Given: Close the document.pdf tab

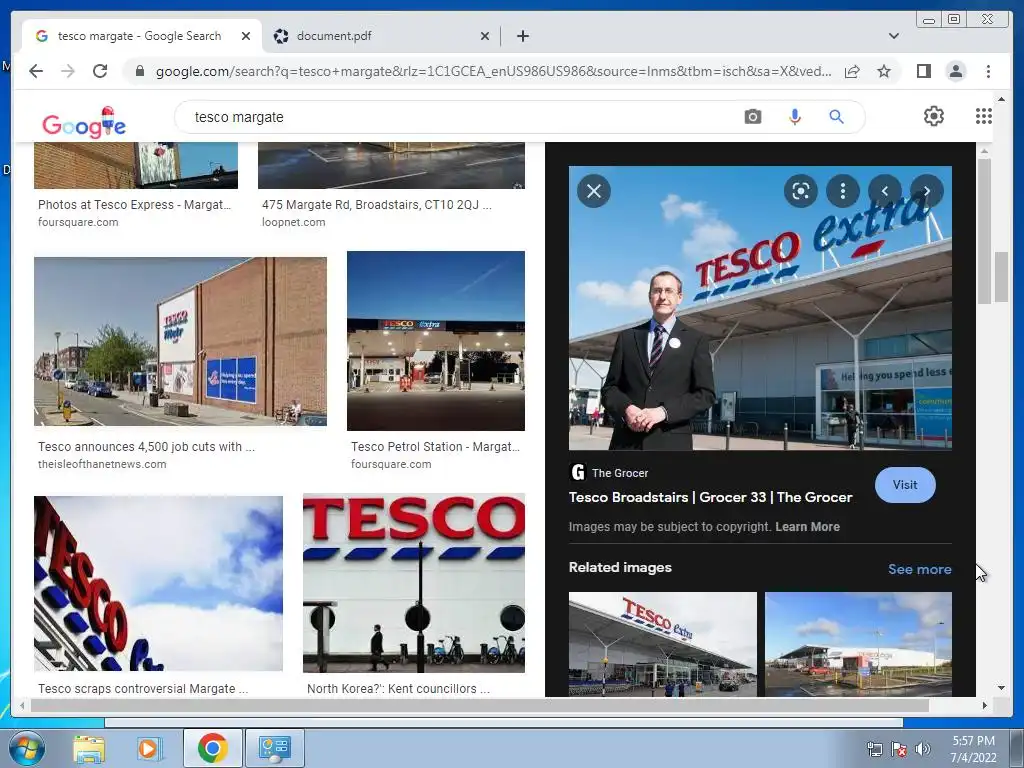Looking at the screenshot, I should coord(485,36).
